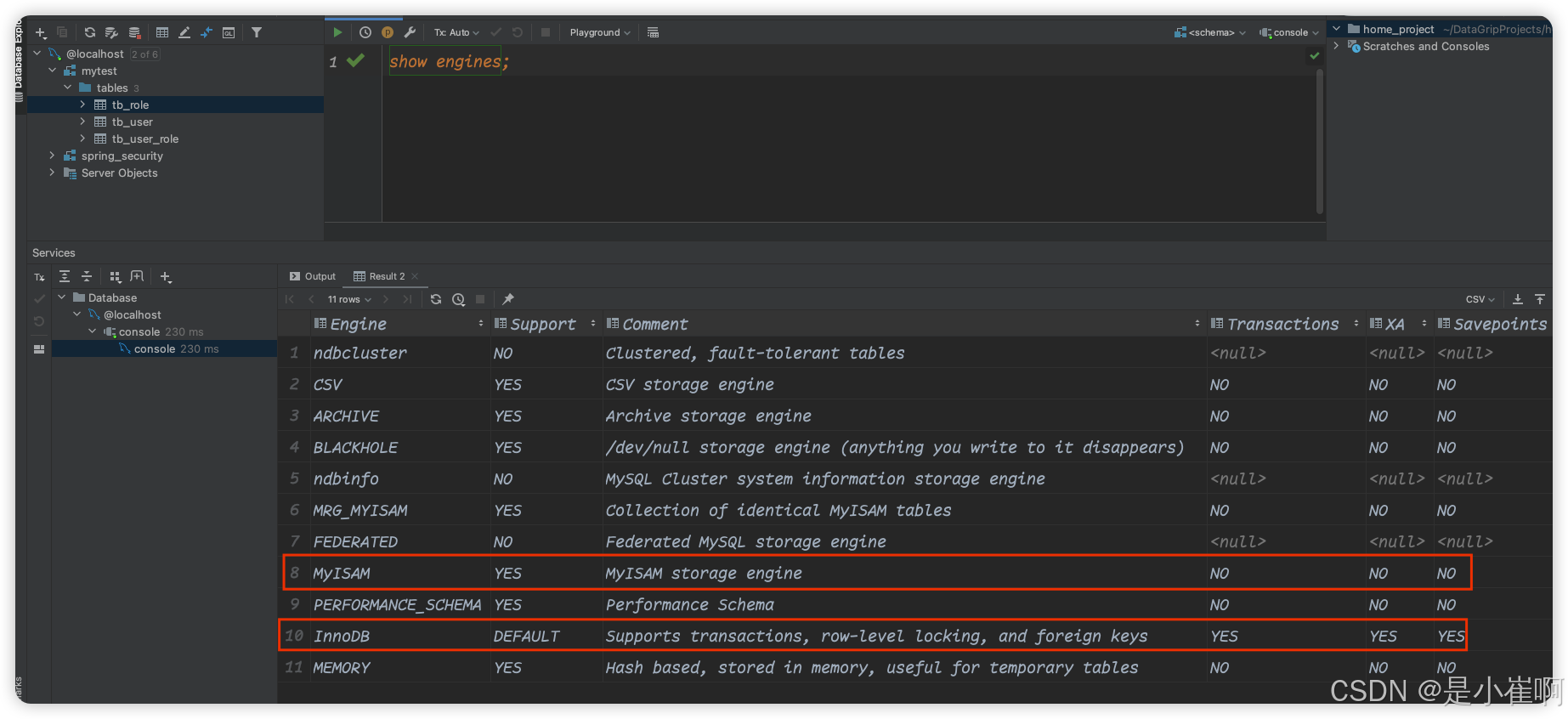Click Open in New Tab icon in Services
The image size is (1568, 719).
[137, 277]
